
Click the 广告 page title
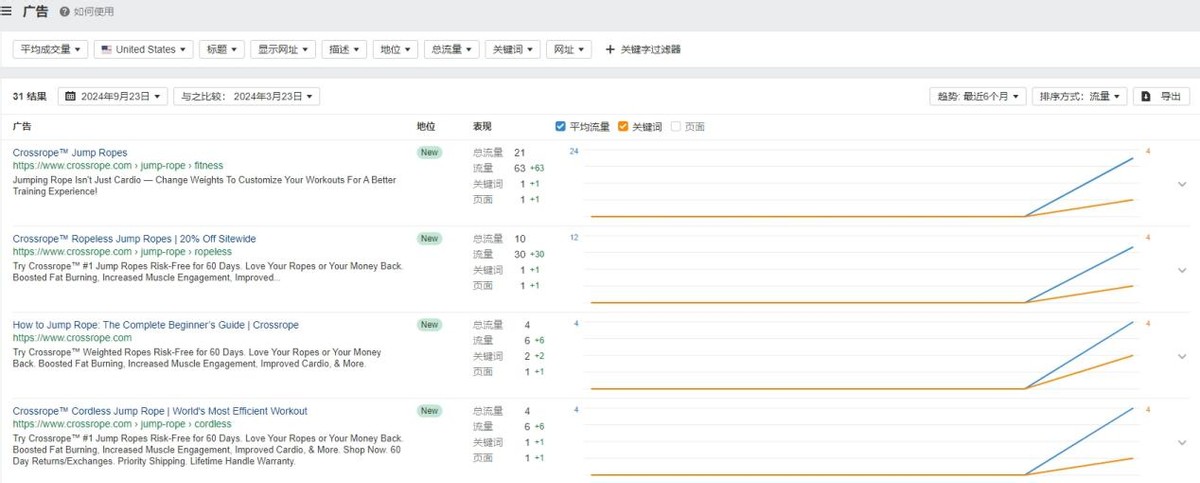pyautogui.click(x=35, y=12)
